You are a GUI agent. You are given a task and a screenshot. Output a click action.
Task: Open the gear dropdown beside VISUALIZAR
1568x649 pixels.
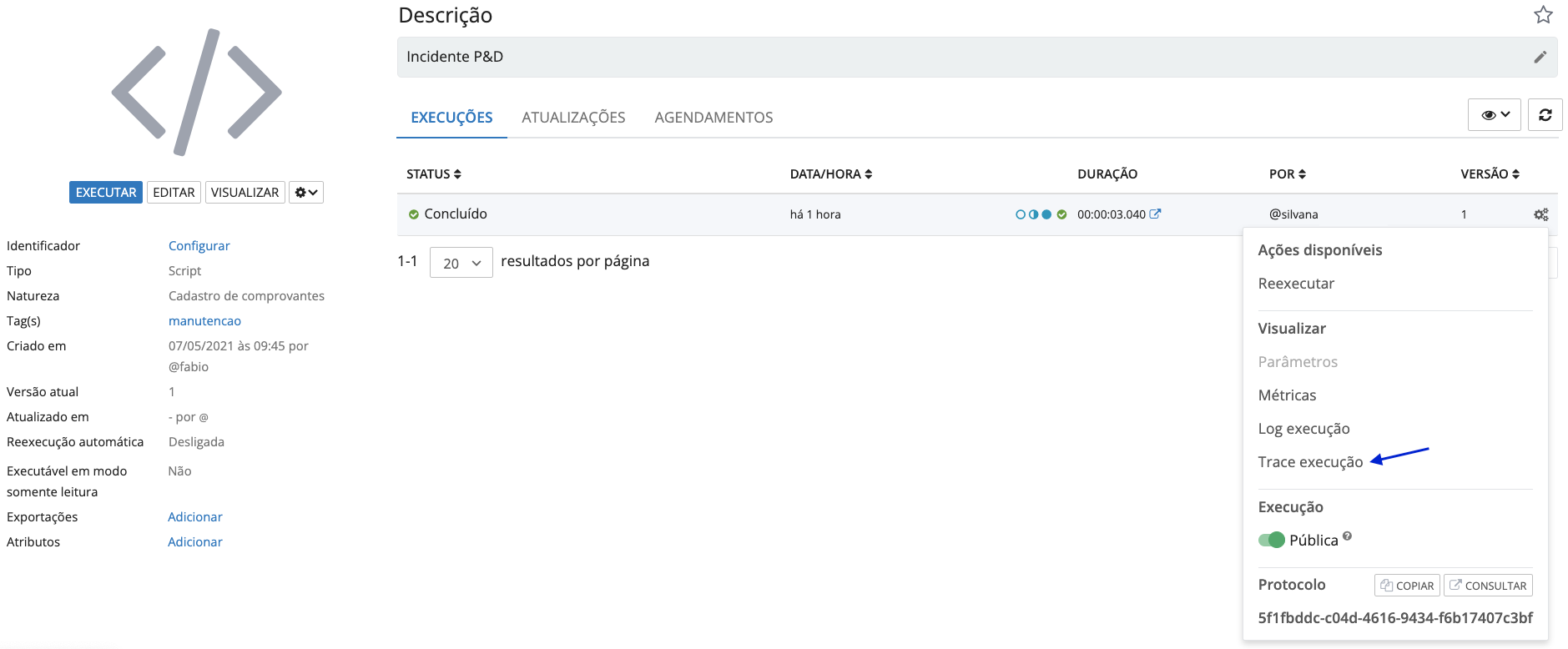(305, 193)
